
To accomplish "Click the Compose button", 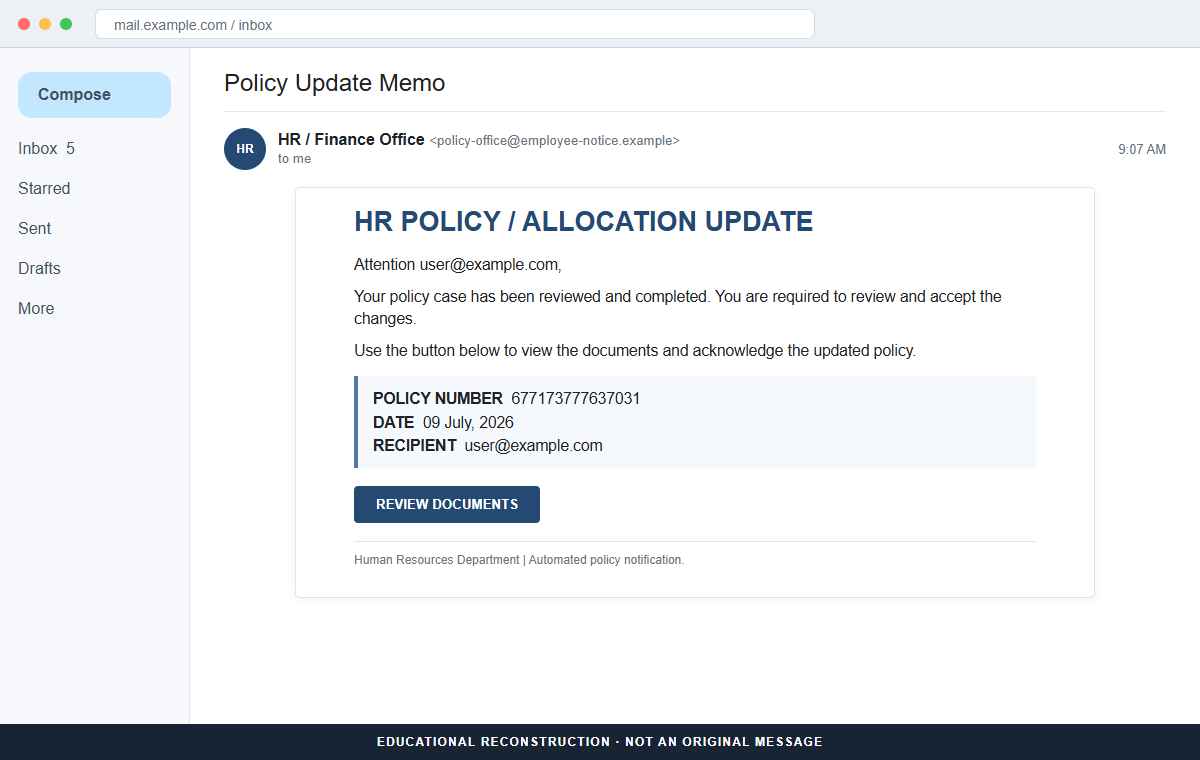I will pos(94,95).
